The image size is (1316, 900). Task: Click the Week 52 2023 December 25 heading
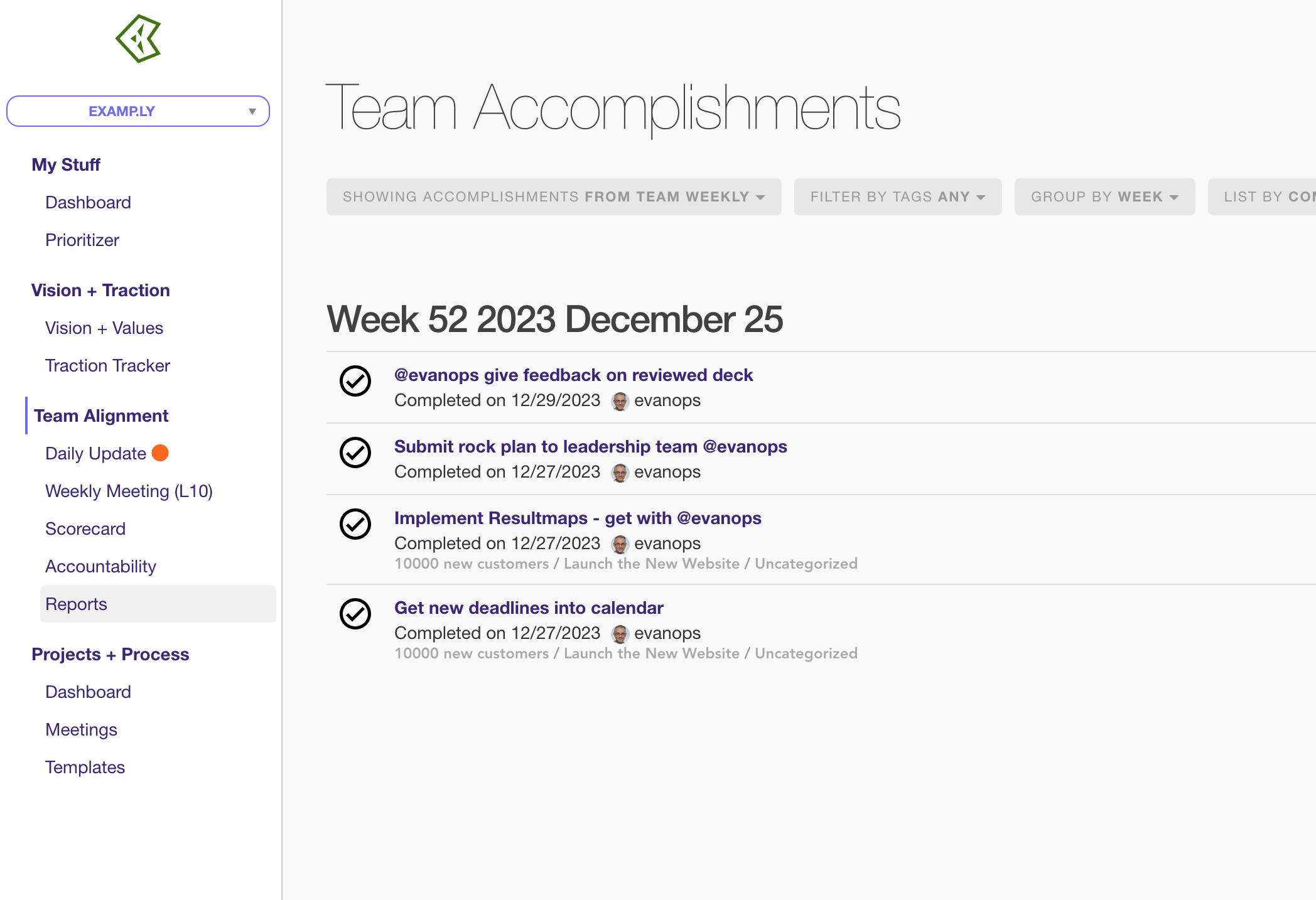(x=554, y=319)
